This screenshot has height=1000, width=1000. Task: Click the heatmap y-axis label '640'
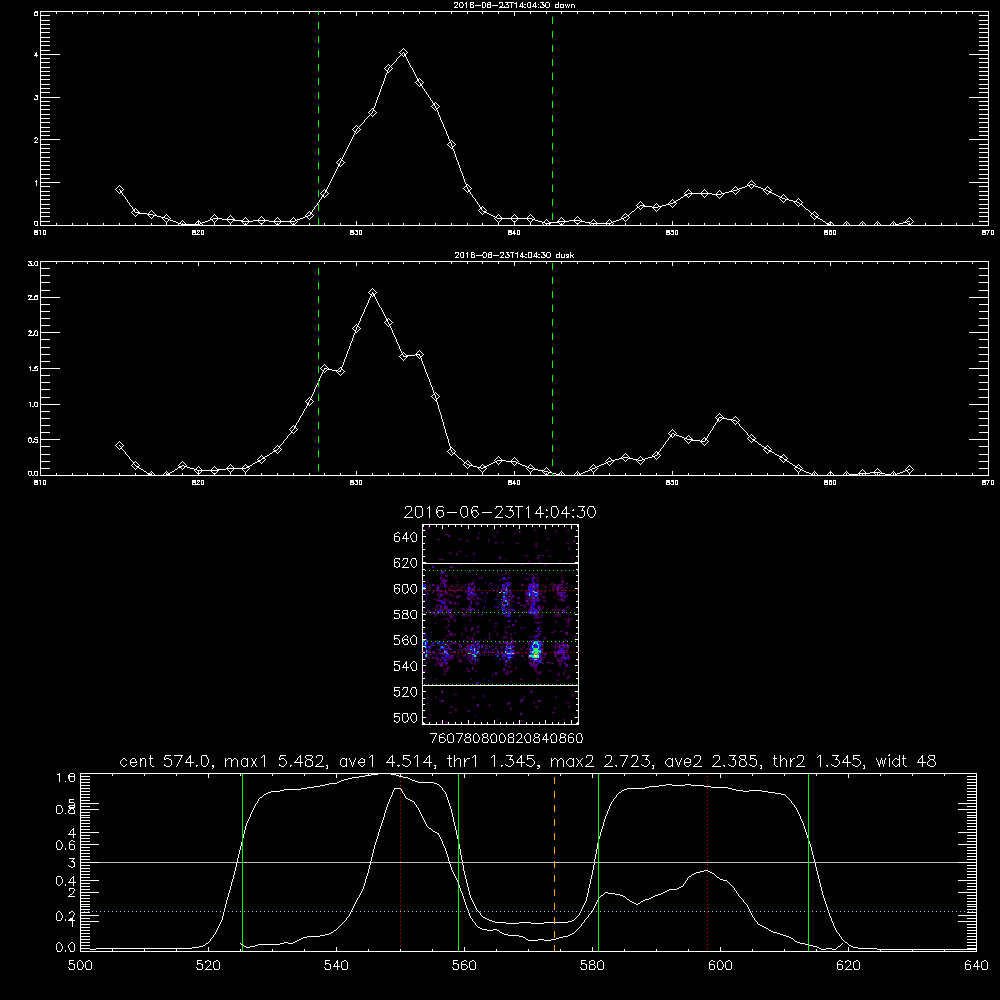pyautogui.click(x=406, y=538)
